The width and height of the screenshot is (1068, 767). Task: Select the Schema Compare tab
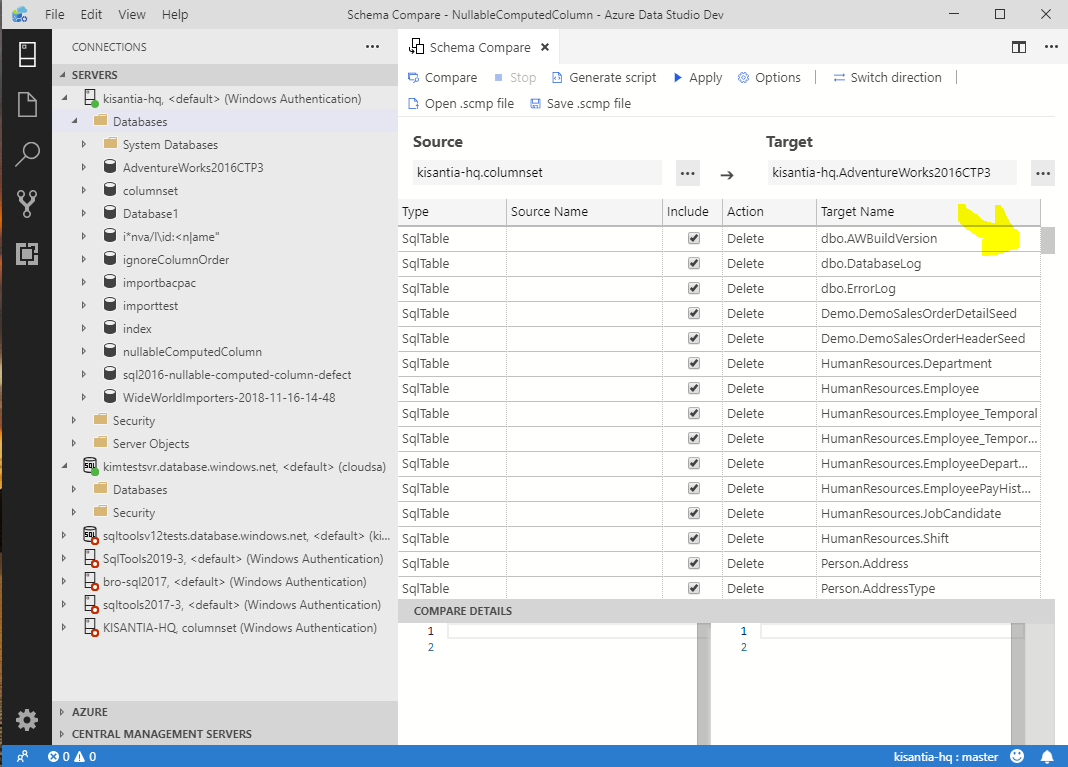[478, 46]
